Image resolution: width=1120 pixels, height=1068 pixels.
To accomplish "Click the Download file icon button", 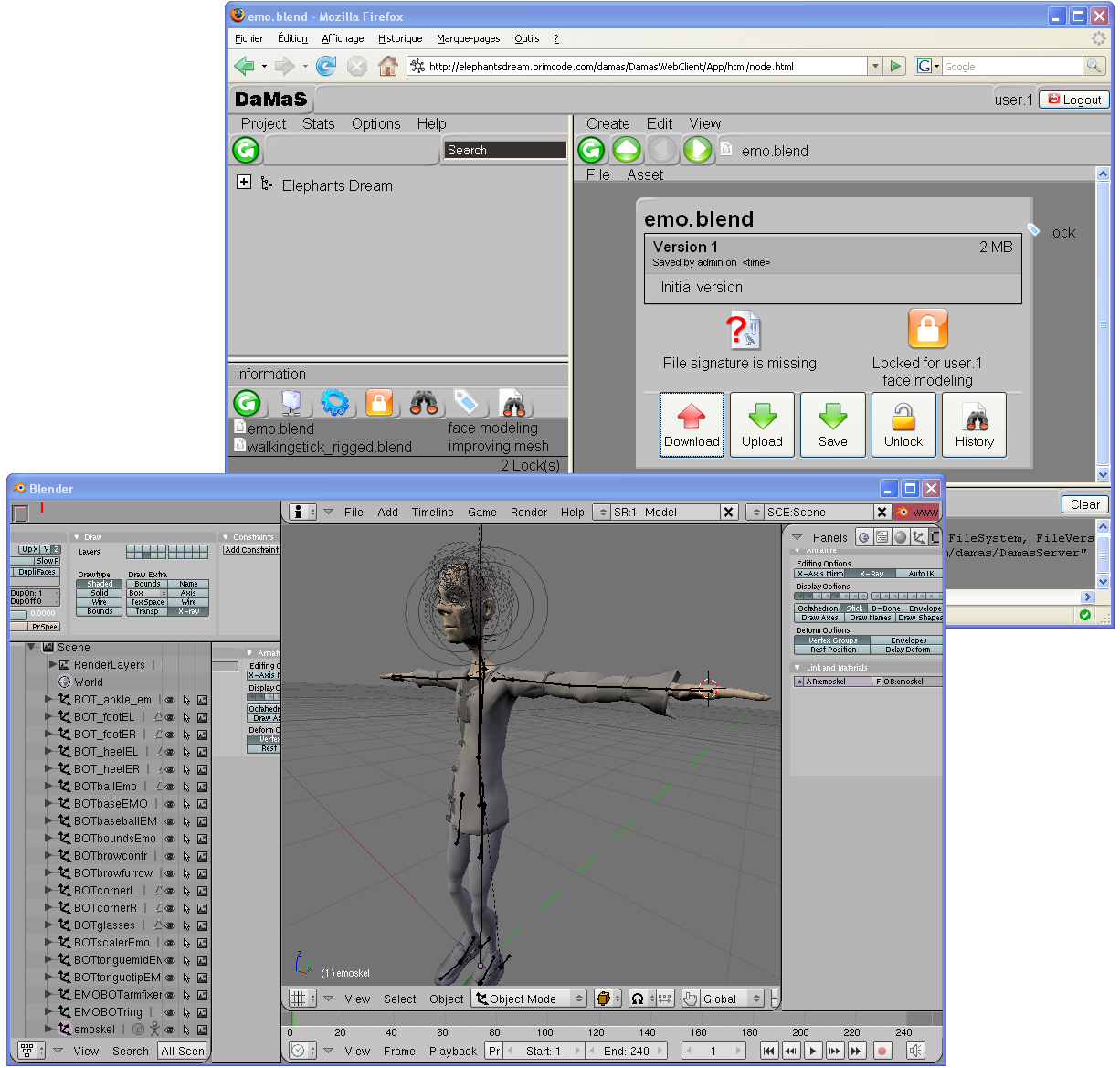I will 692,425.
